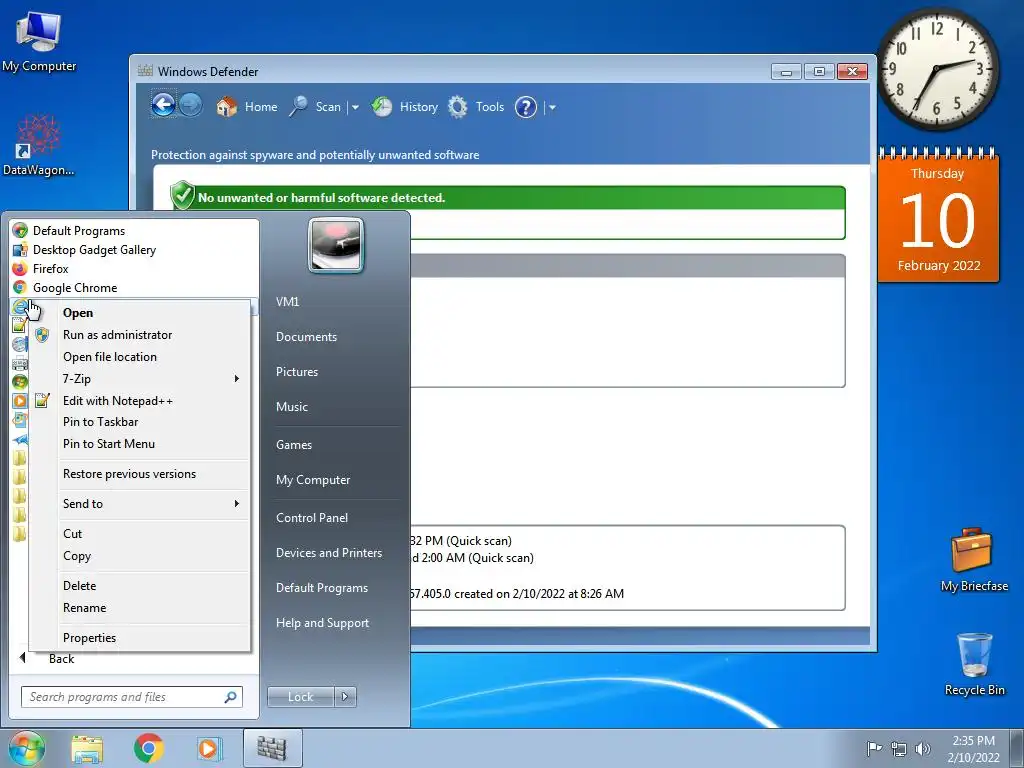Click the network tray icon
This screenshot has height=768, width=1024.
click(x=899, y=749)
